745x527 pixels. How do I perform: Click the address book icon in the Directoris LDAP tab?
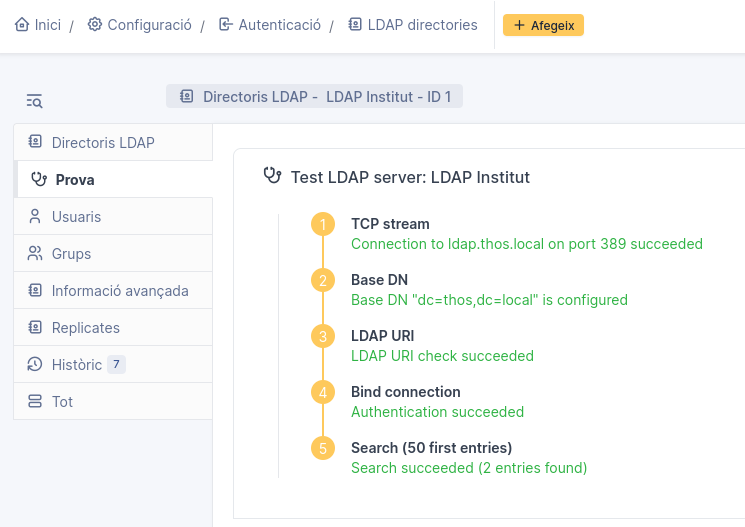tap(35, 142)
